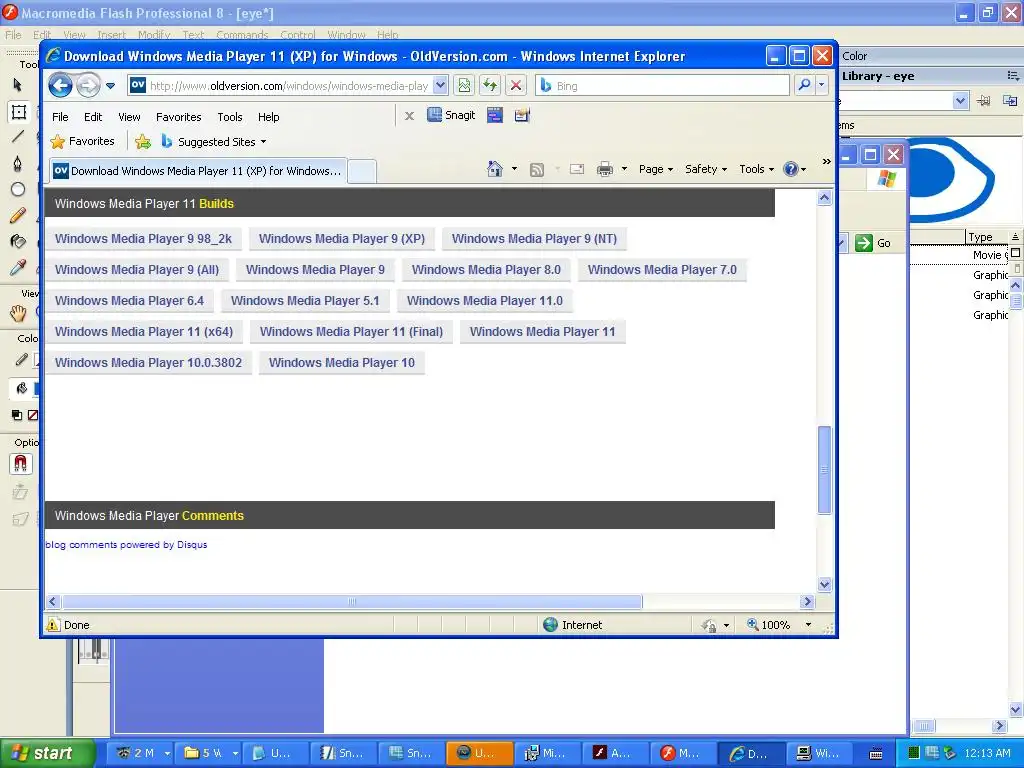Toggle Snap to Objects magnet option

(x=20, y=464)
